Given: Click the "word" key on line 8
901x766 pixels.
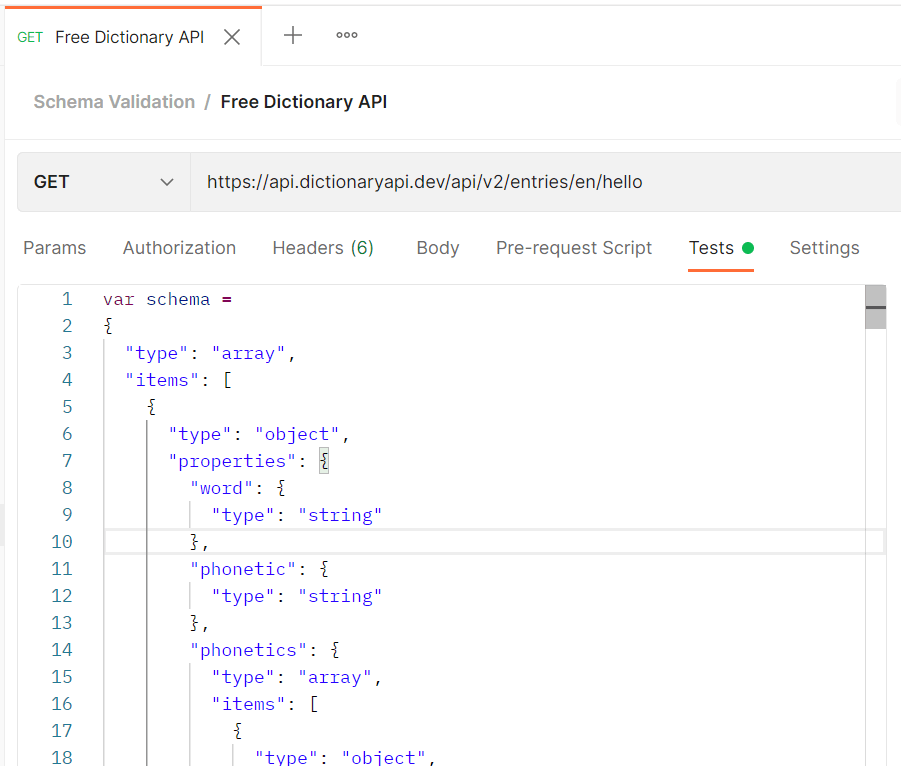Looking at the screenshot, I should click(x=221, y=488).
